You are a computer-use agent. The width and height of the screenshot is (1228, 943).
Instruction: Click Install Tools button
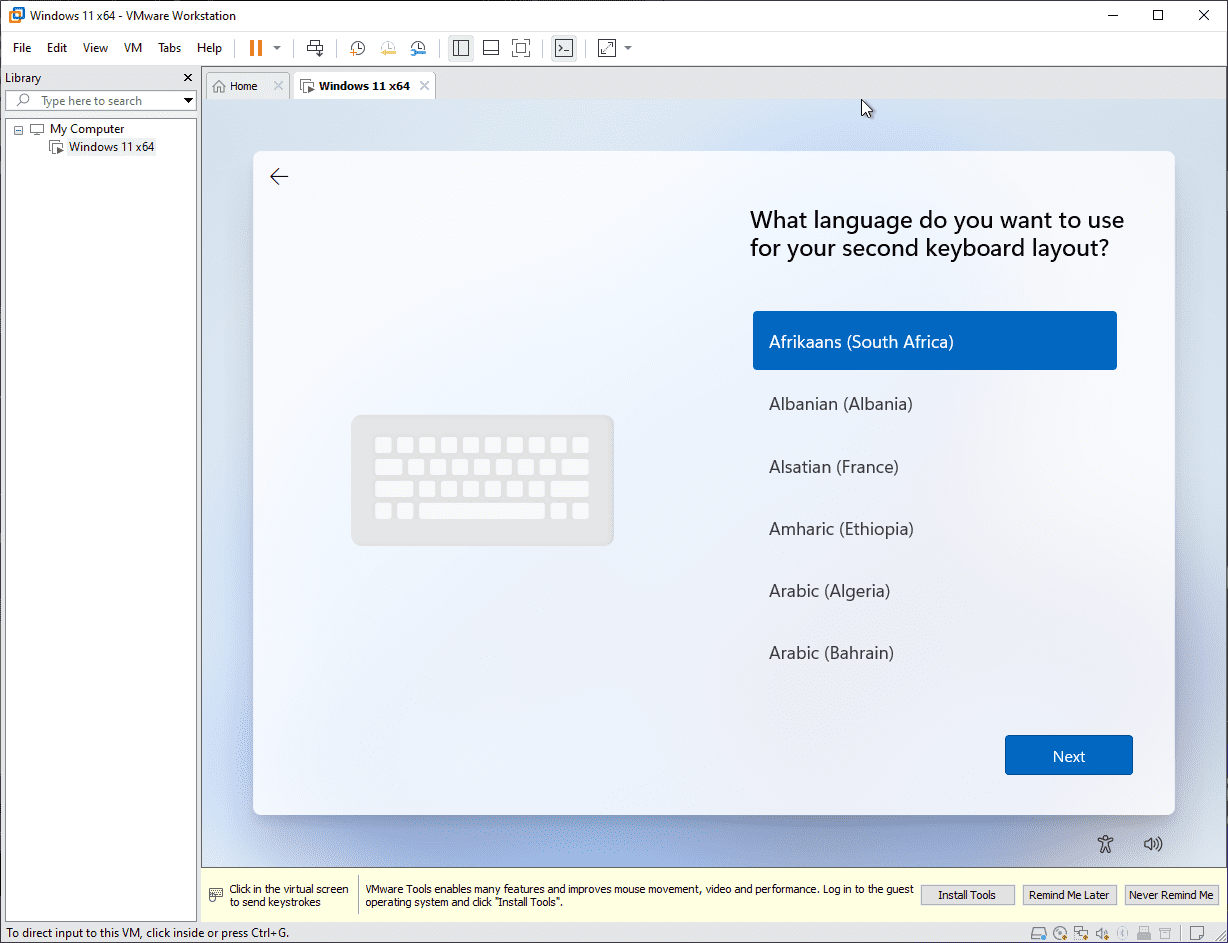click(x=967, y=895)
